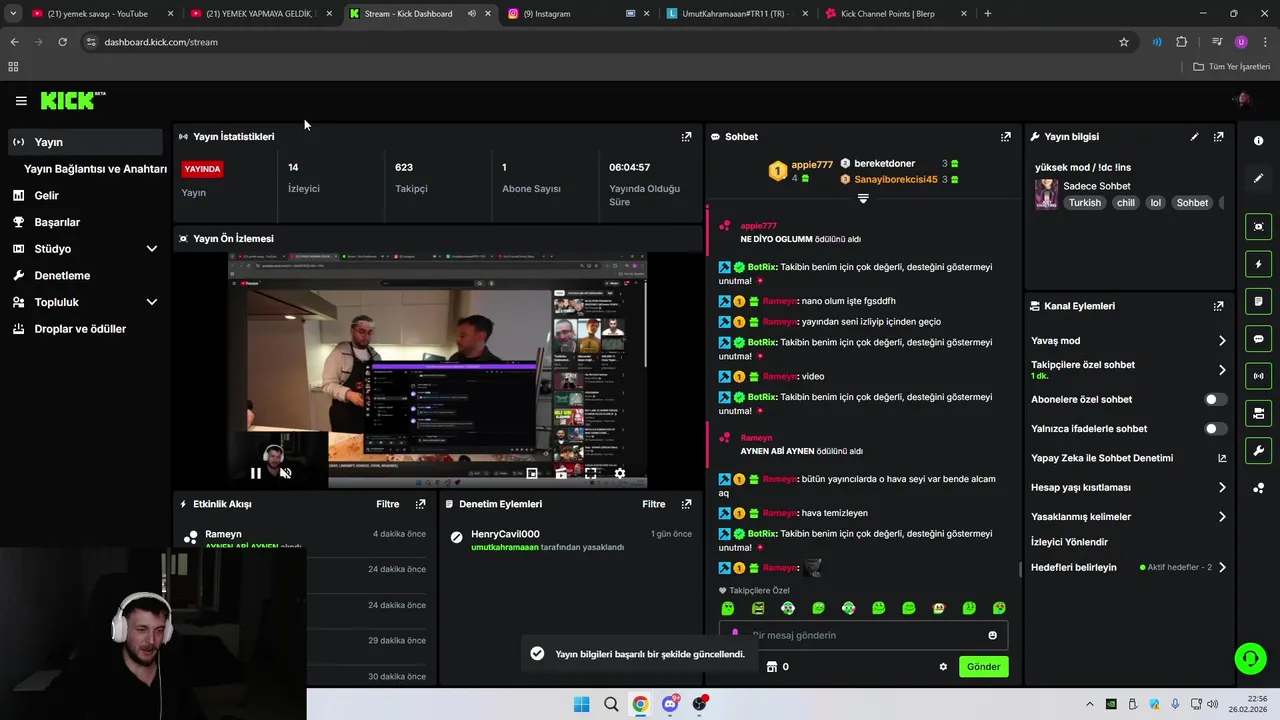Toggle Yalnızca ifadelerle sohbet switch
Image resolution: width=1280 pixels, height=720 pixels.
click(x=1215, y=429)
